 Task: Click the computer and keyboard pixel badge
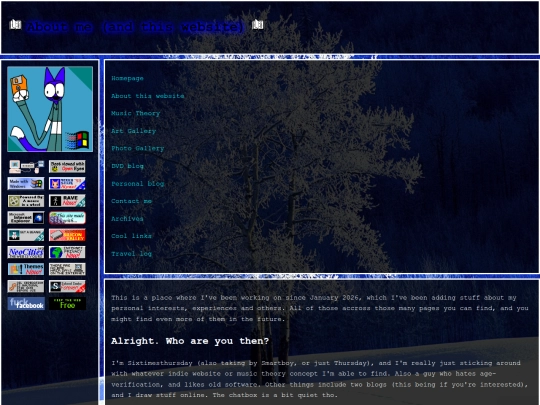point(26,167)
